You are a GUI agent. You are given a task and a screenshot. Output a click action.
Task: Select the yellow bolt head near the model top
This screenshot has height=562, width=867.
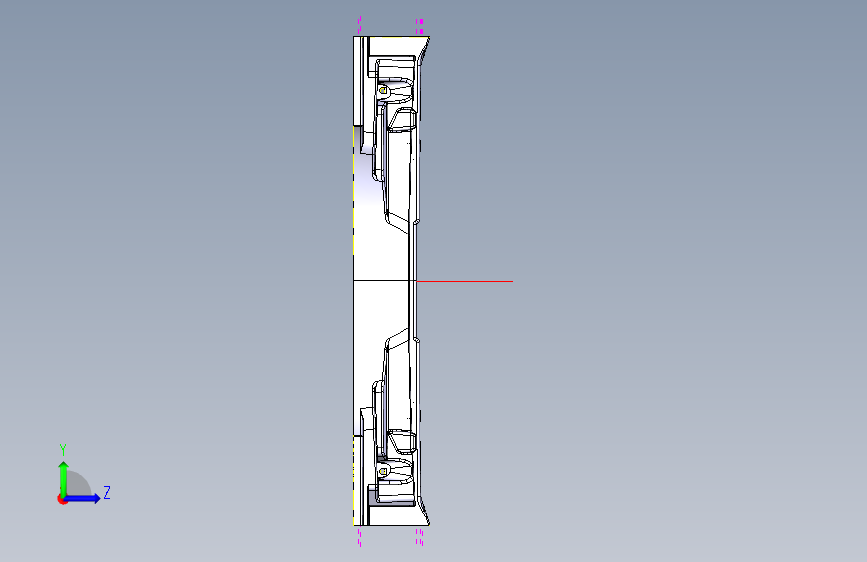point(383,90)
